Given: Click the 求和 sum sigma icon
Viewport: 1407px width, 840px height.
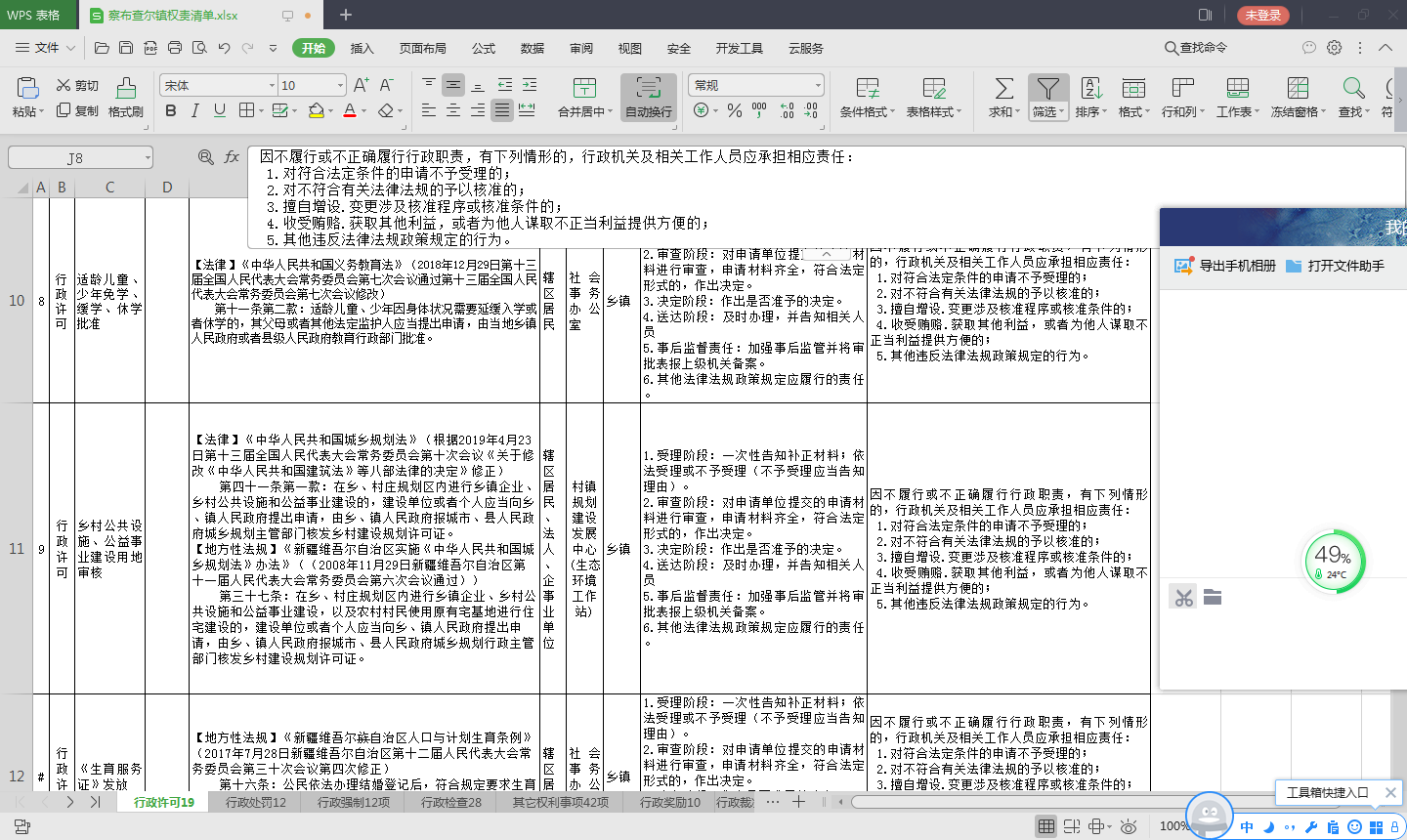Looking at the screenshot, I should (1003, 88).
